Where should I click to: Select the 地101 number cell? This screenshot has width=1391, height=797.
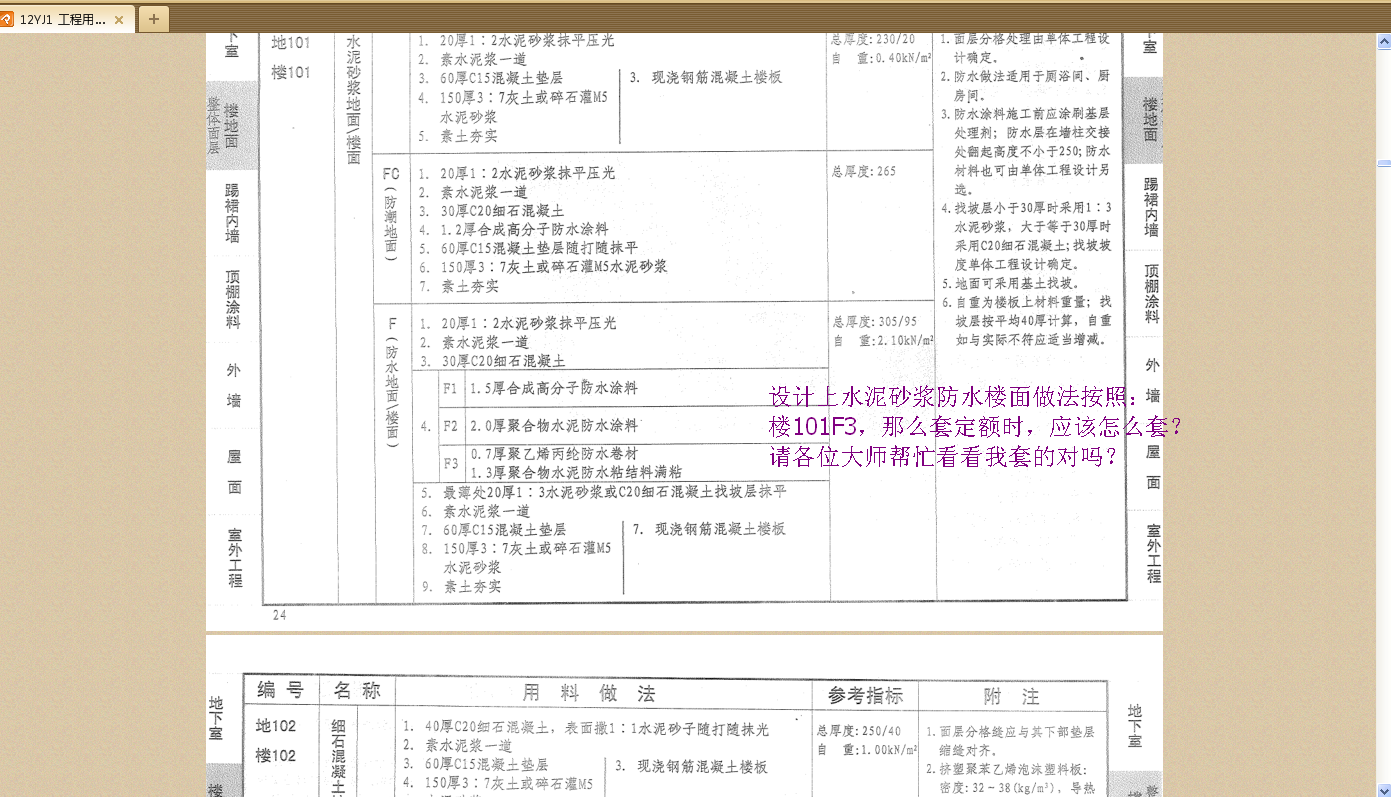click(x=292, y=43)
